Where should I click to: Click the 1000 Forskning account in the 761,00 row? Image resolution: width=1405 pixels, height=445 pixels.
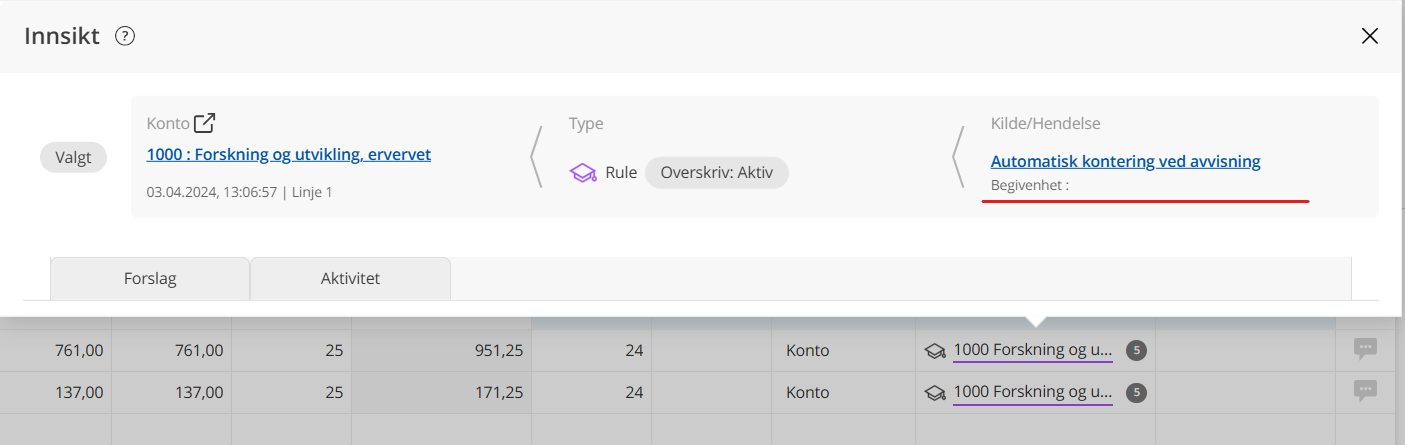pos(1032,351)
